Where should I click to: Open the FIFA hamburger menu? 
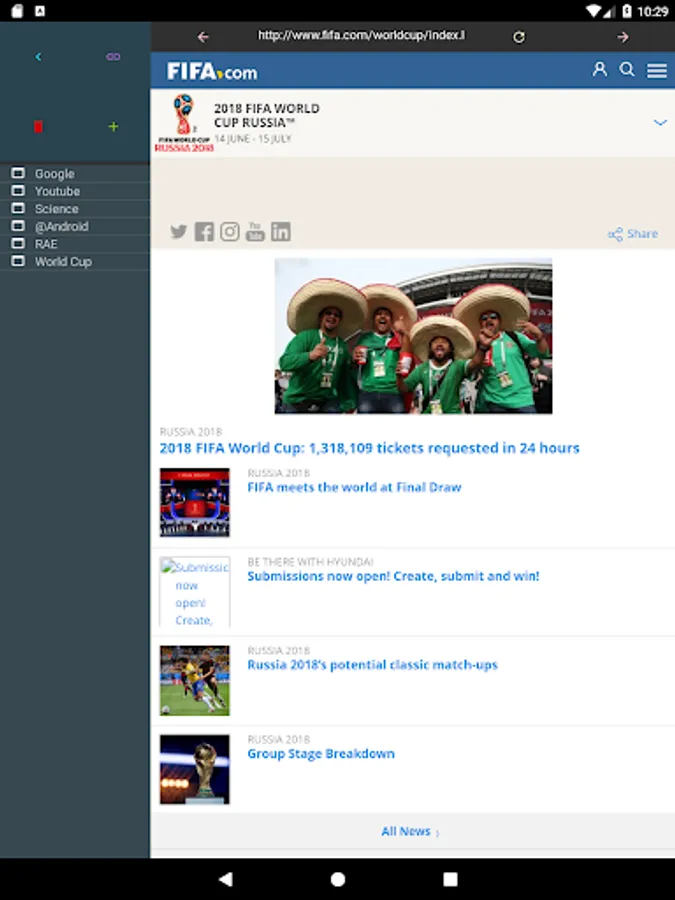(x=657, y=71)
